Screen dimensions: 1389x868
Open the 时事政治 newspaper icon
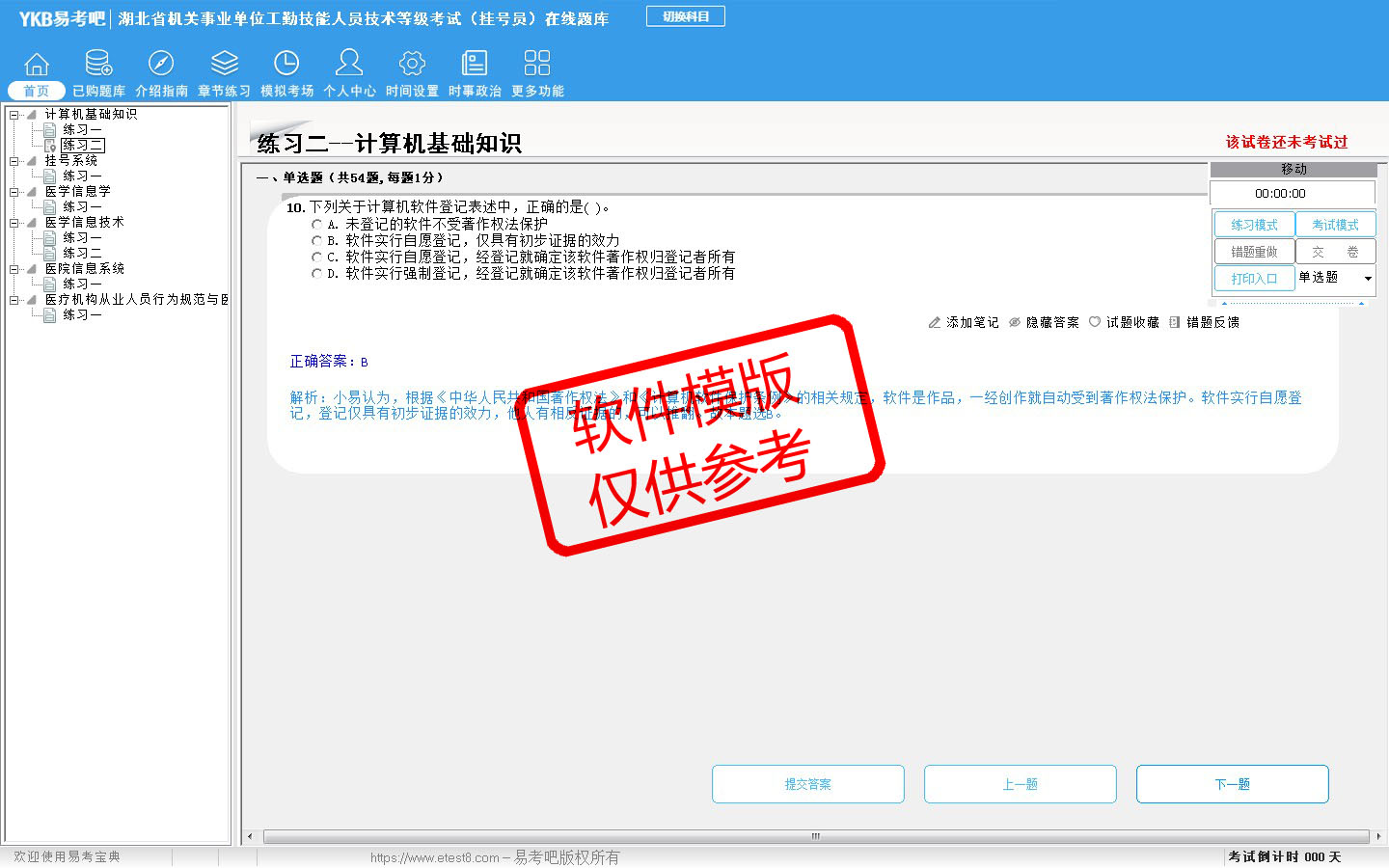click(475, 64)
